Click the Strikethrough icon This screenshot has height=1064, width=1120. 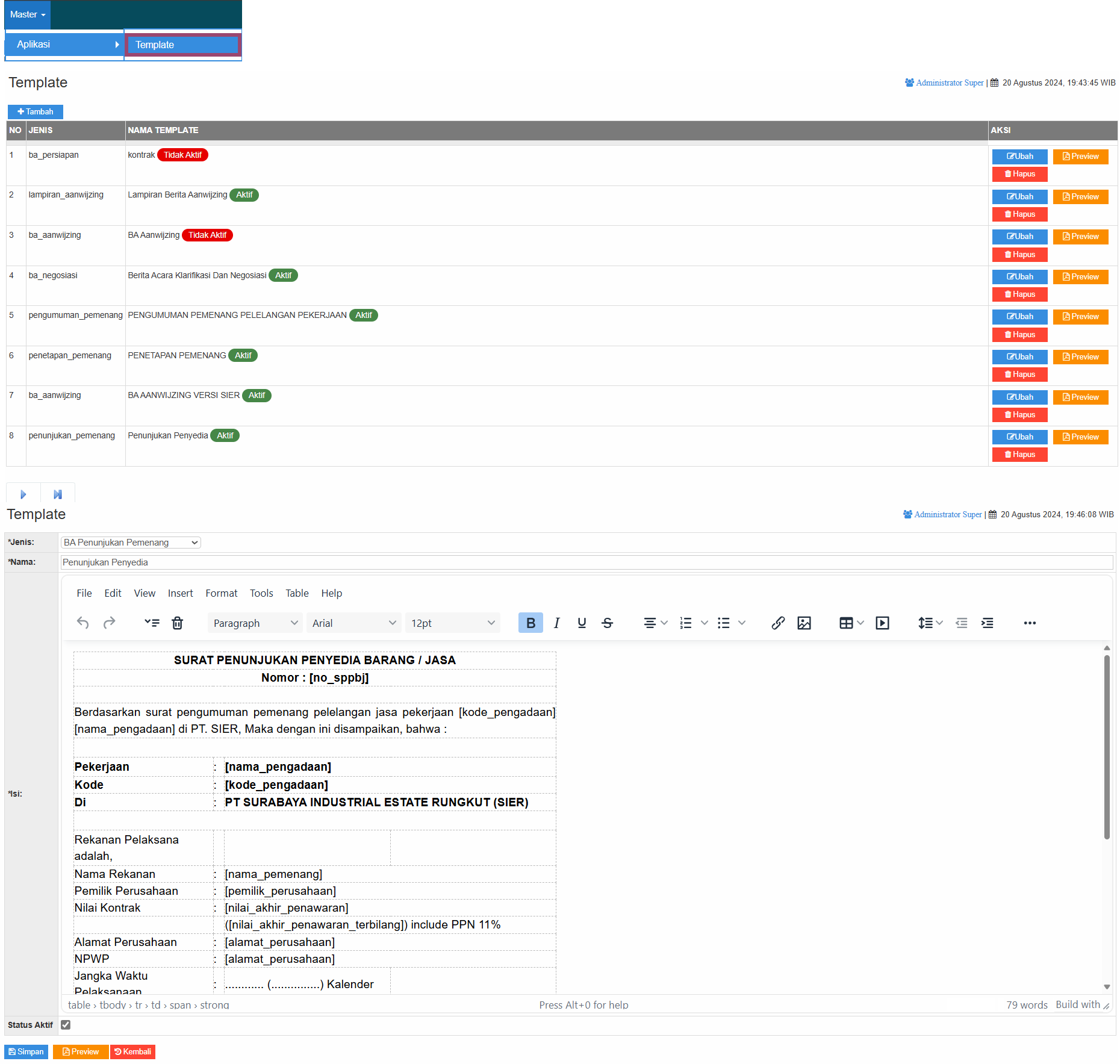(x=607, y=623)
